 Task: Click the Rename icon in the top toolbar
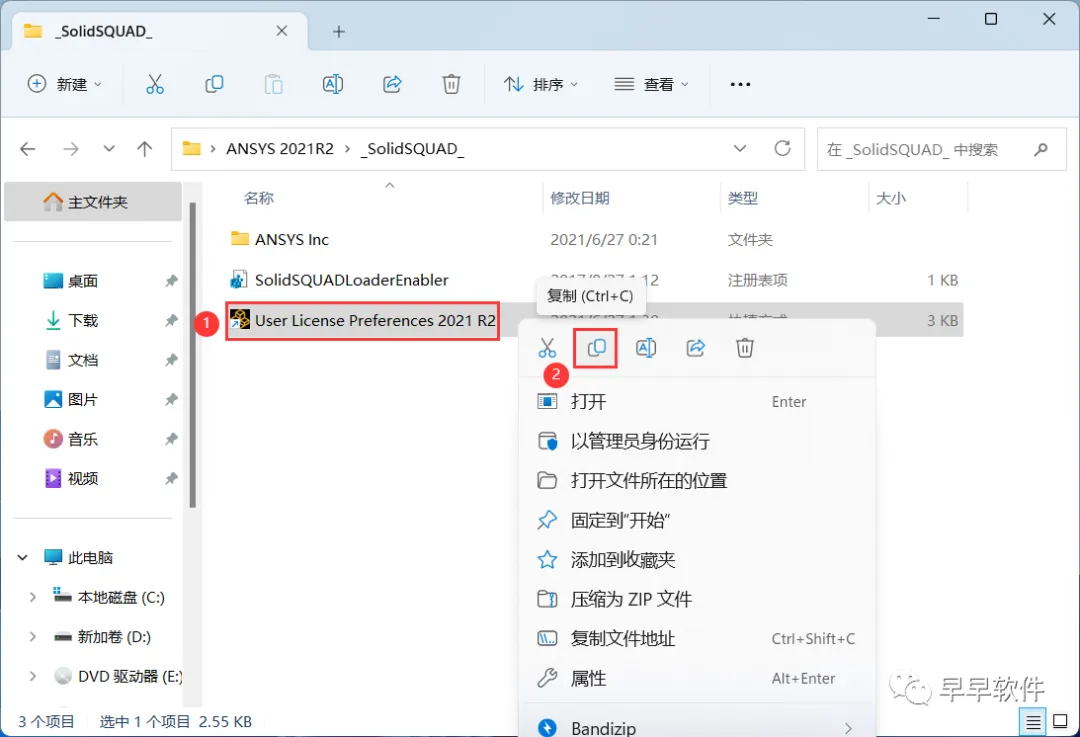[x=333, y=84]
